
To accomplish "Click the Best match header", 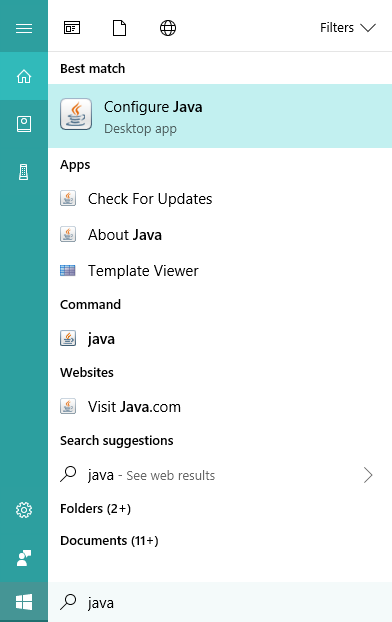I will point(92,69).
